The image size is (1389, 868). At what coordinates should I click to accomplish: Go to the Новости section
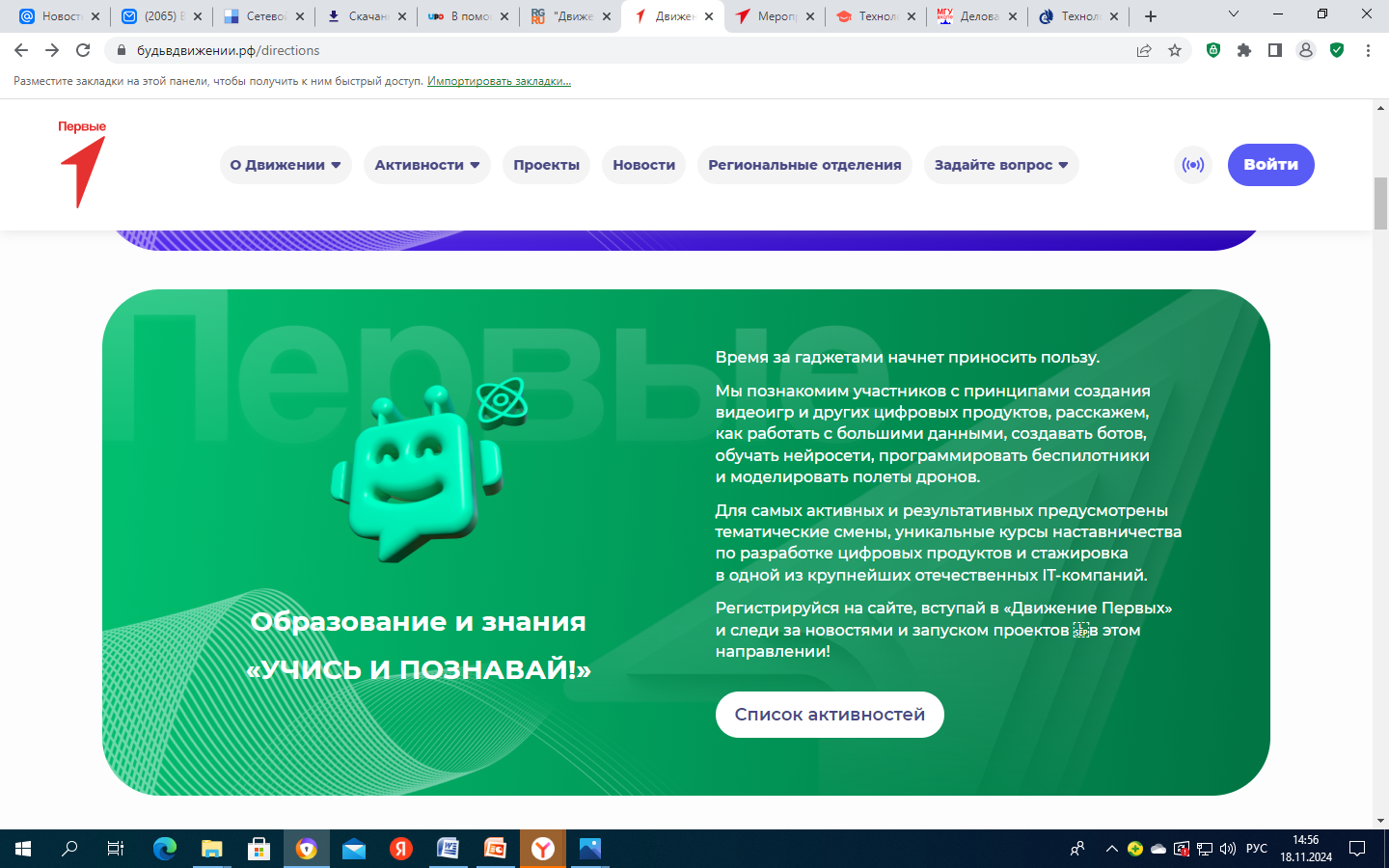coord(643,165)
